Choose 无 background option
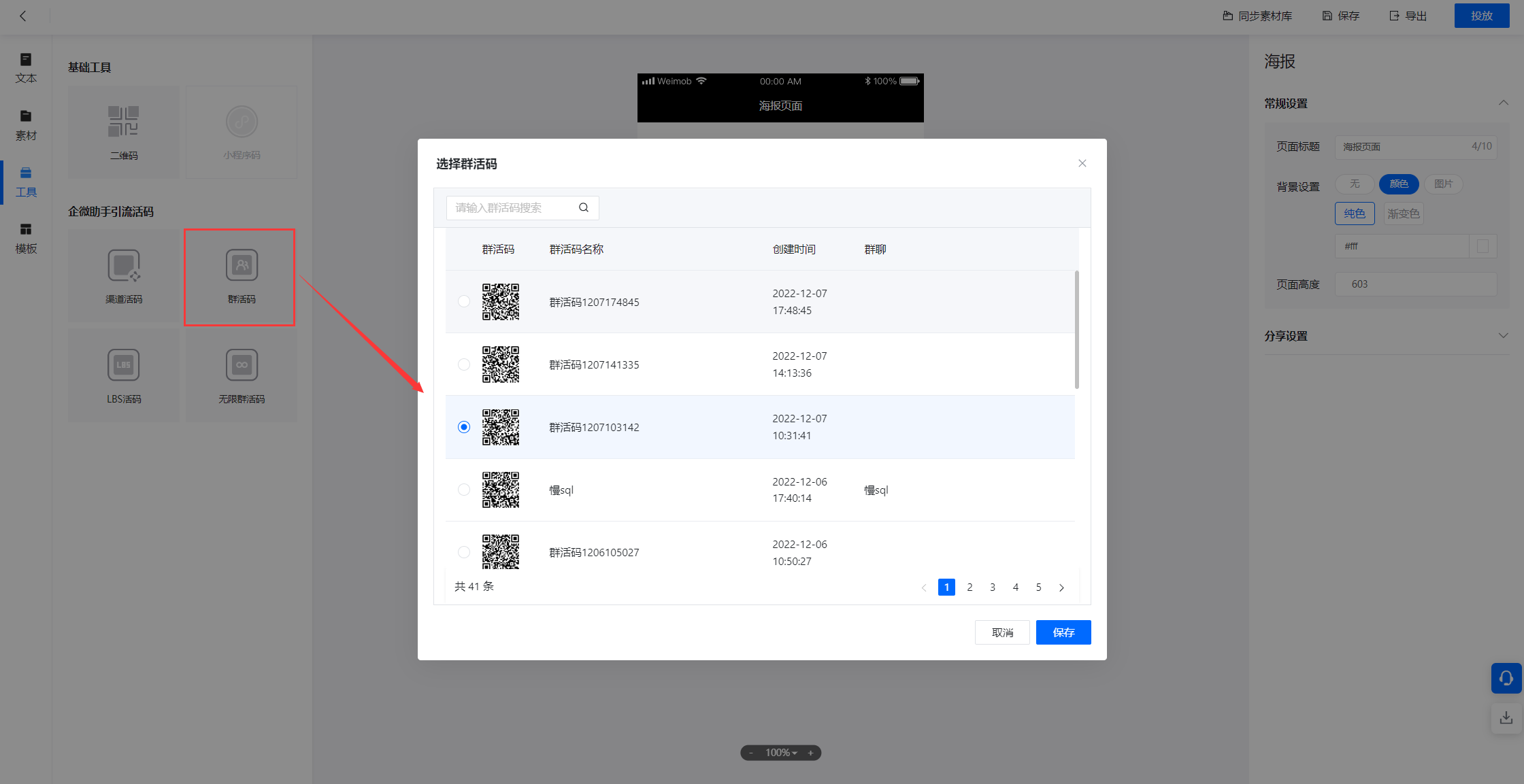 click(x=1355, y=184)
